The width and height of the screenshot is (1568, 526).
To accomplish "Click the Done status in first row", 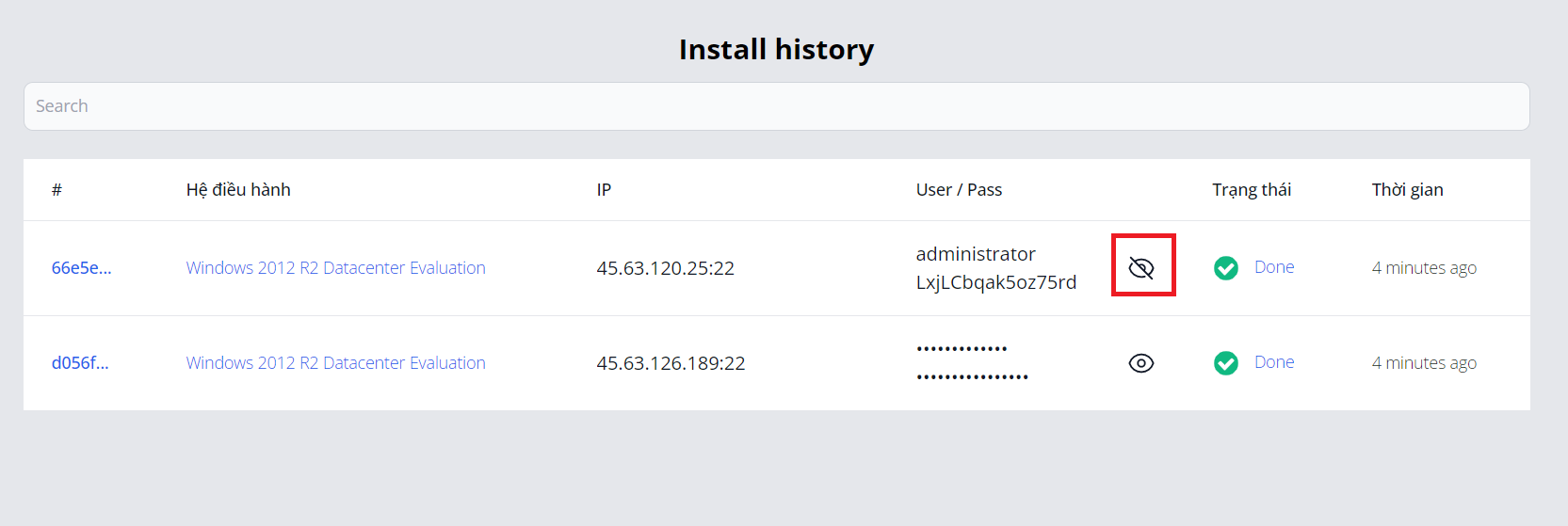I will tap(1273, 267).
